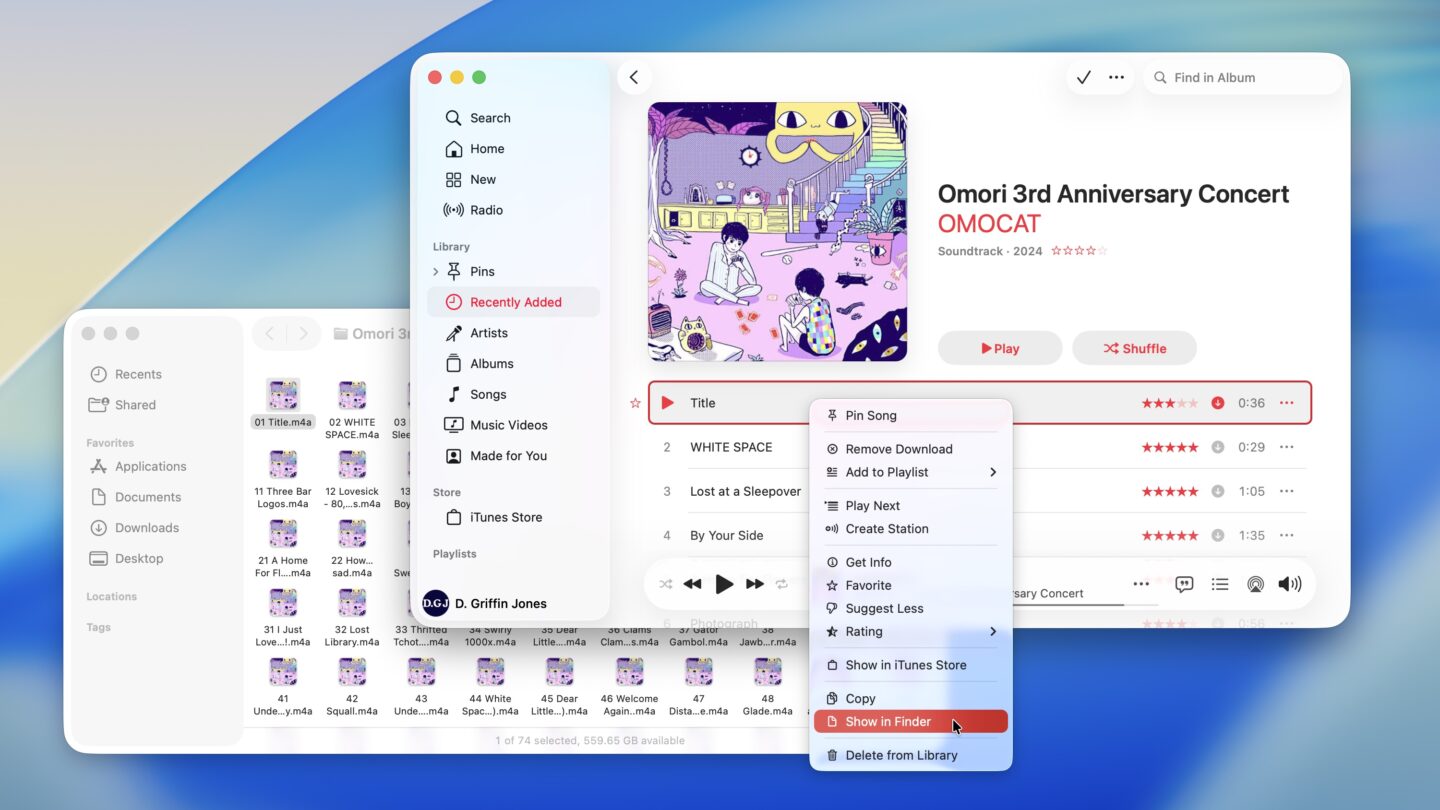Open the Up Next queue icon

coord(1220,583)
